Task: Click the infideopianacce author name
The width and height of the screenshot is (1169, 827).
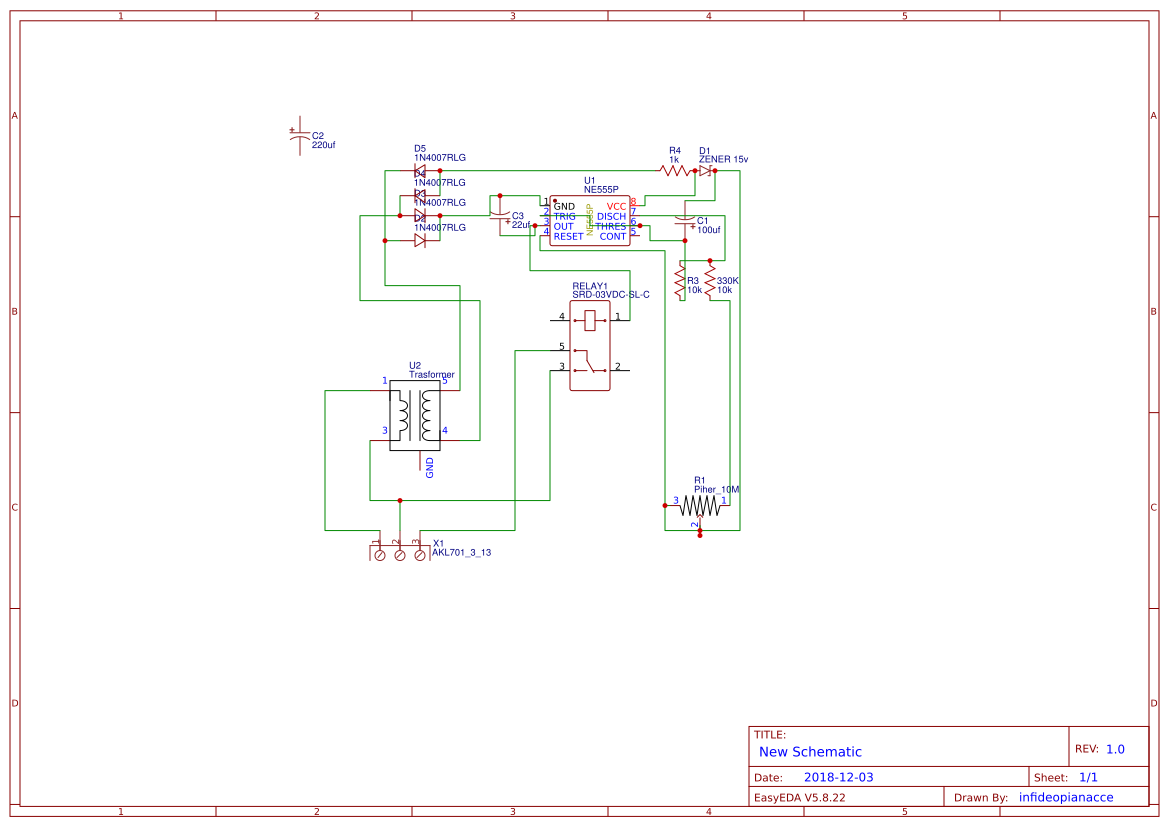Action: 1066,797
